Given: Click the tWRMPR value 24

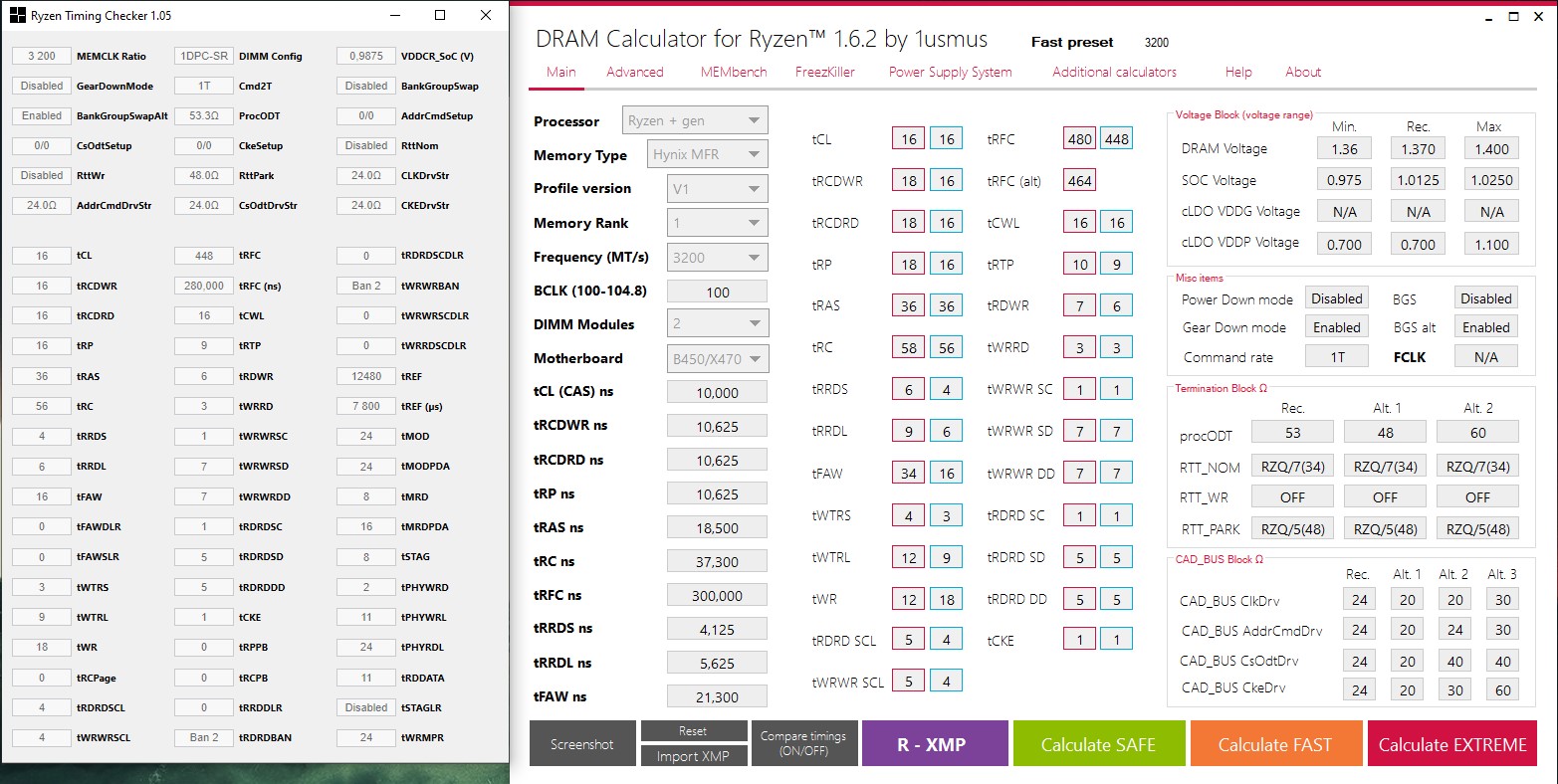Looking at the screenshot, I should (366, 737).
